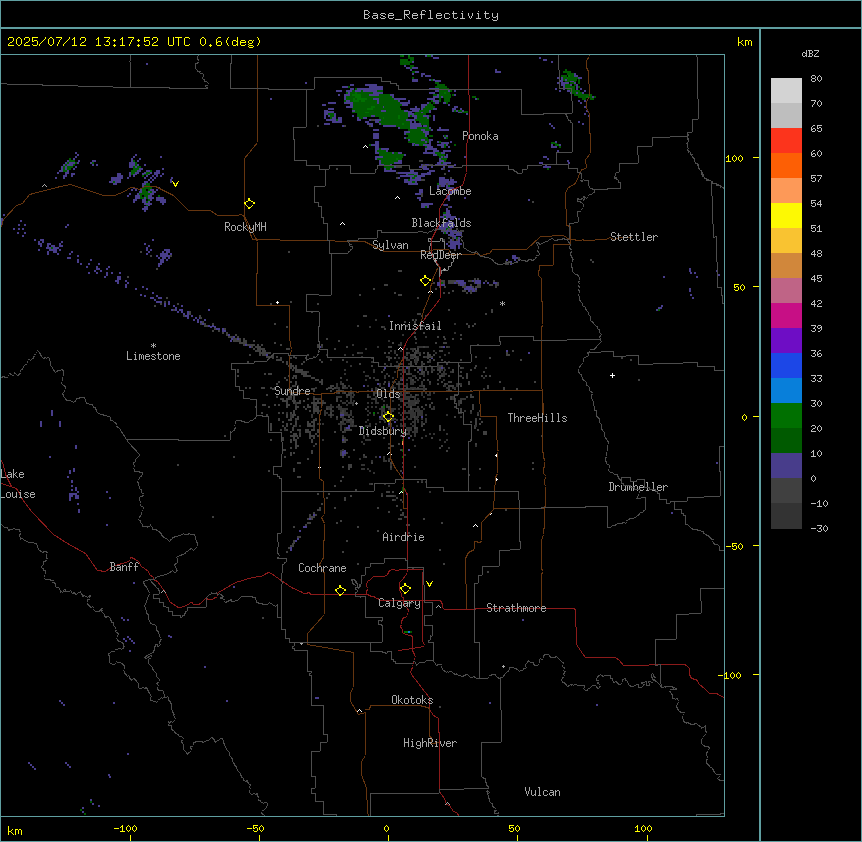Viewport: 862px width, 842px height.
Task: Select the slate blue 0-10 dBZ swatch
Action: pyautogui.click(x=786, y=466)
